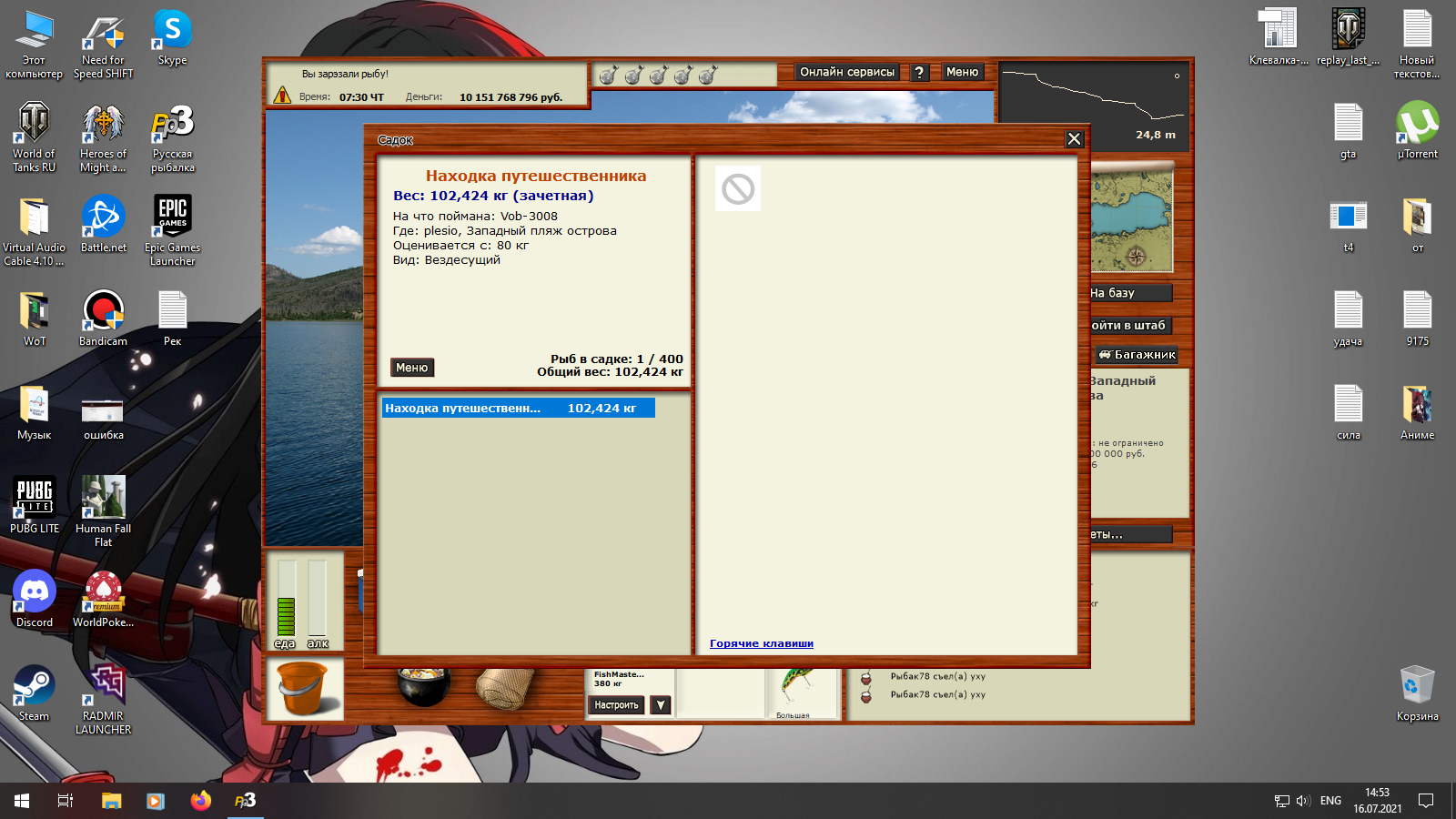Open Epic Games Launcher shortcut
The image size is (1456, 819).
[x=172, y=231]
